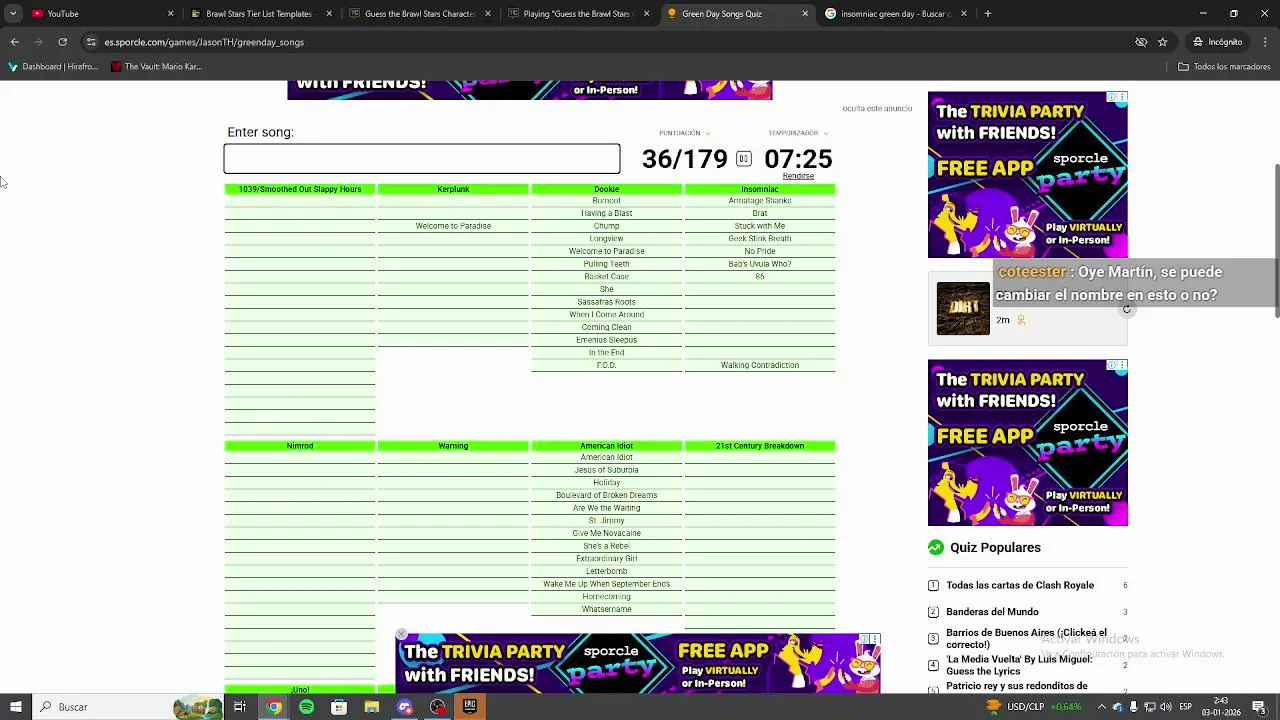This screenshot has height=720, width=1280.
Task: Close the YouTube tab
Action: tap(170, 14)
